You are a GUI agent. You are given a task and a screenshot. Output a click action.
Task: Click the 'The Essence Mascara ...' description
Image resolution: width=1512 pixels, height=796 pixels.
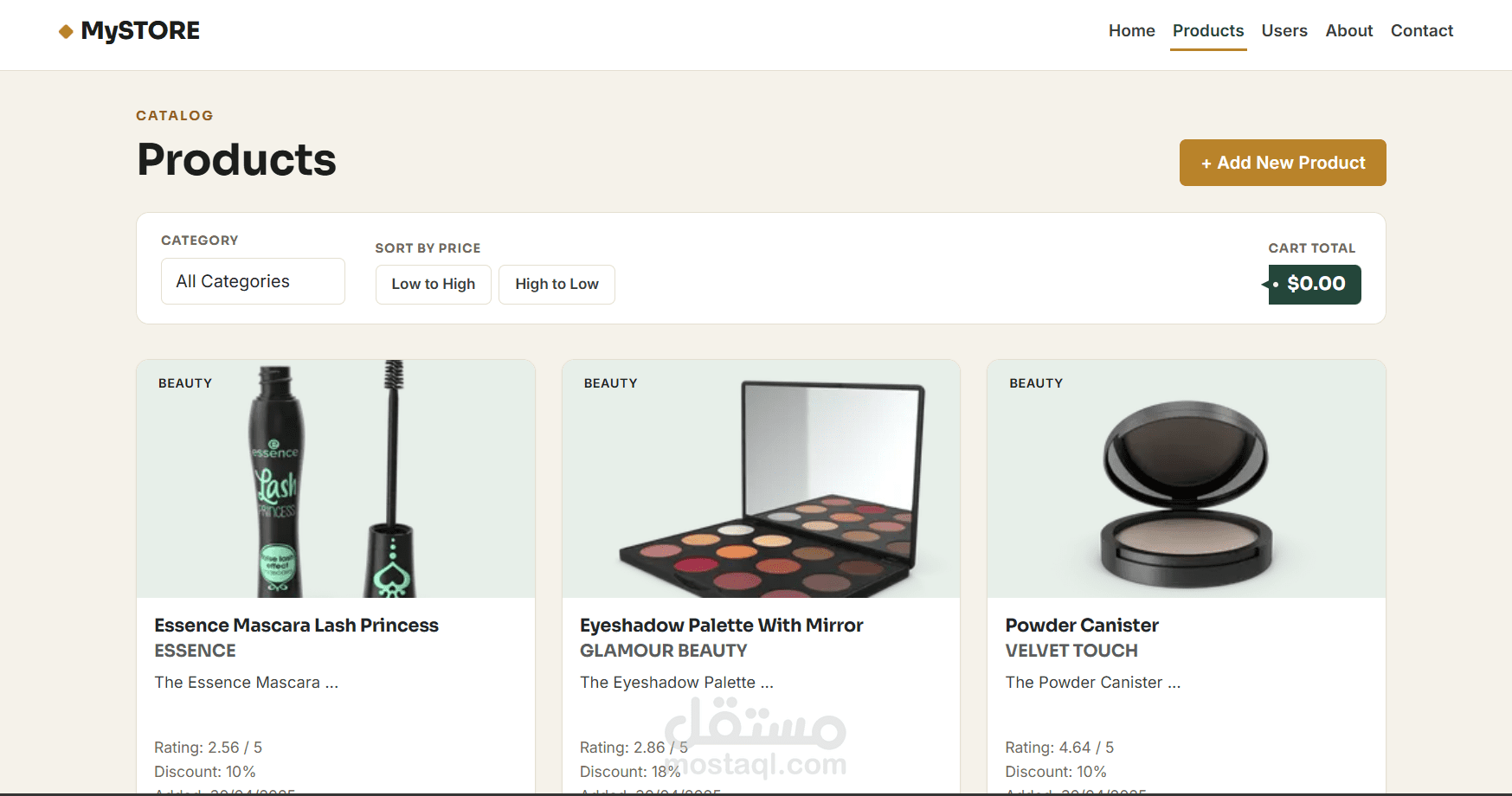[x=247, y=683]
